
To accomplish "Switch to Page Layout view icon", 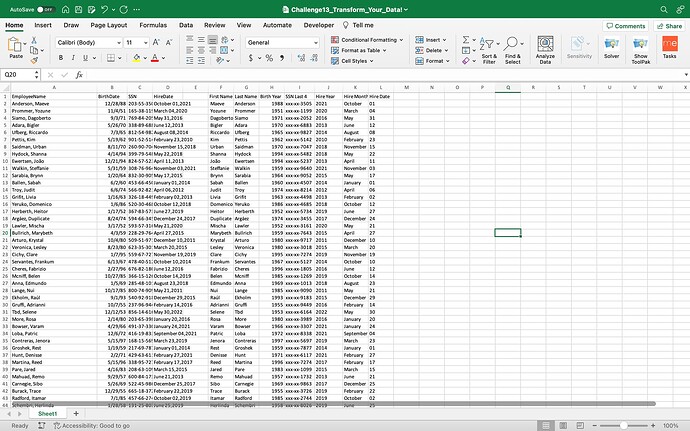I will click(563, 425).
